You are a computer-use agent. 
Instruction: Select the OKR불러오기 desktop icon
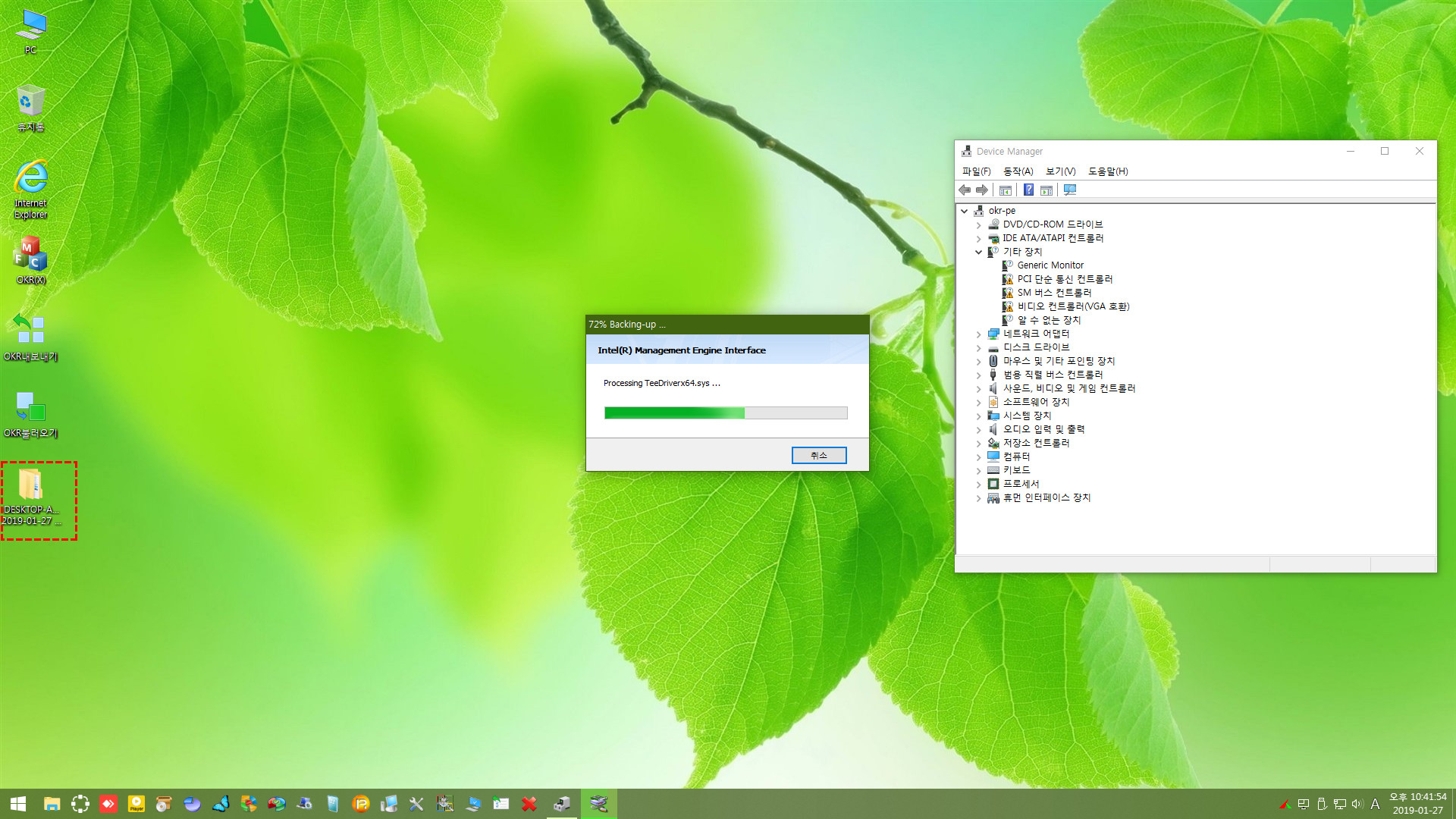click(x=30, y=415)
